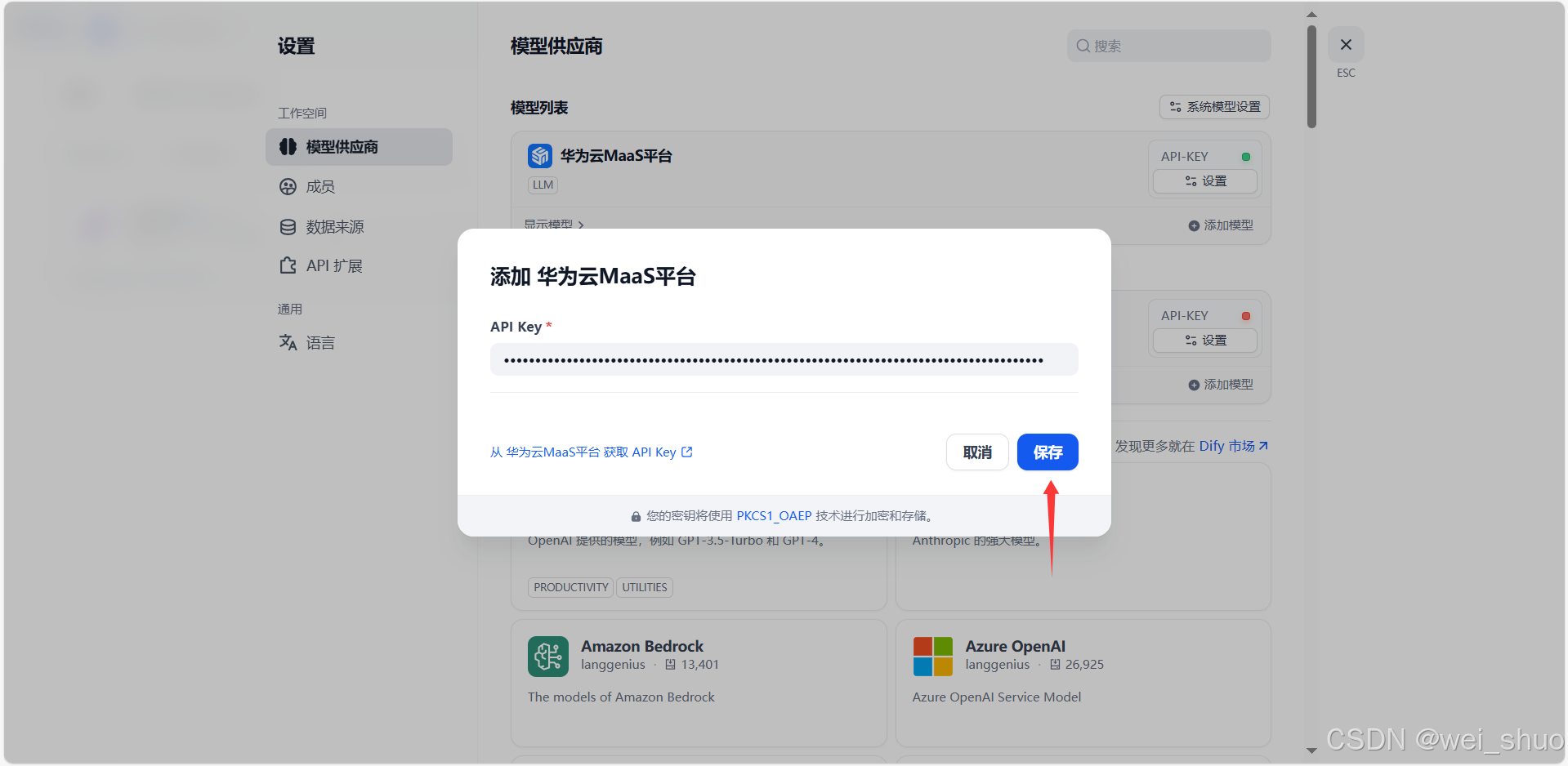Cancel adding the 华为云MaaS平台 provider
The width and height of the screenshot is (1568, 766).
(977, 452)
